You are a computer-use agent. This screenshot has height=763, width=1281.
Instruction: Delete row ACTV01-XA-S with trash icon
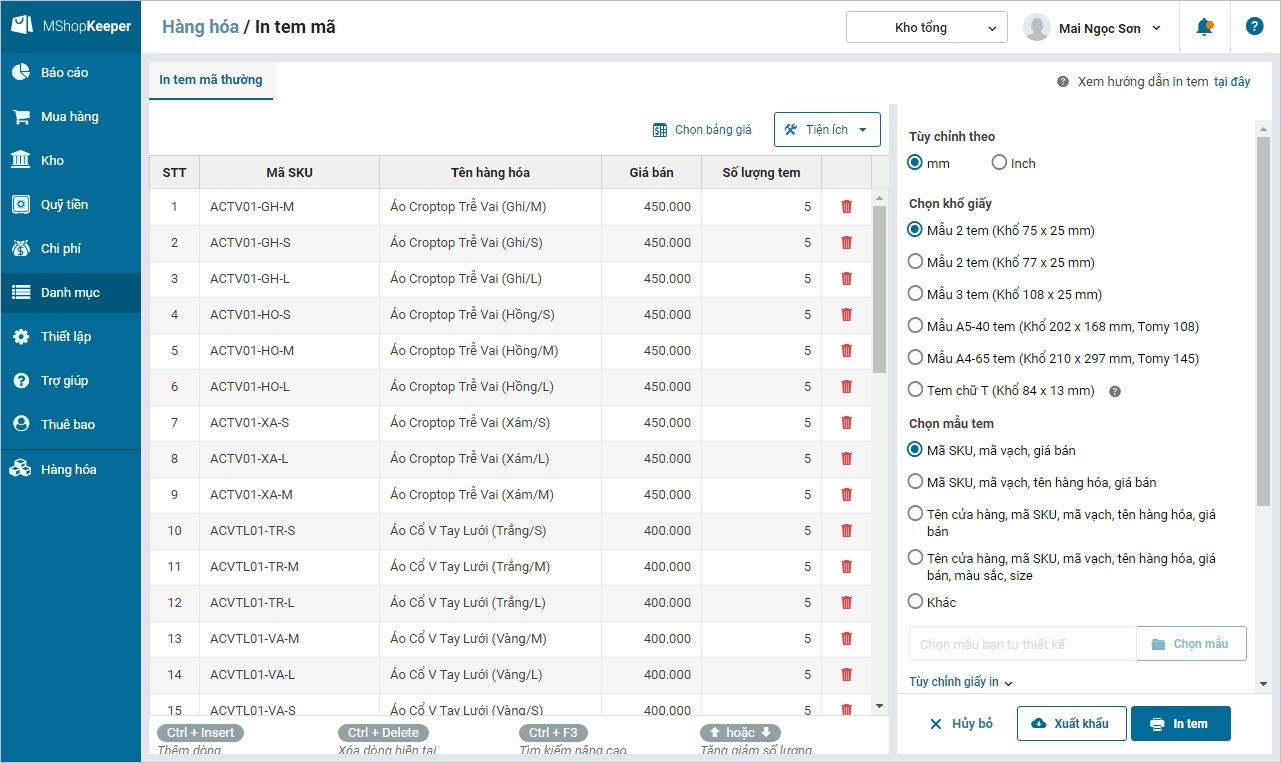pyautogui.click(x=847, y=423)
